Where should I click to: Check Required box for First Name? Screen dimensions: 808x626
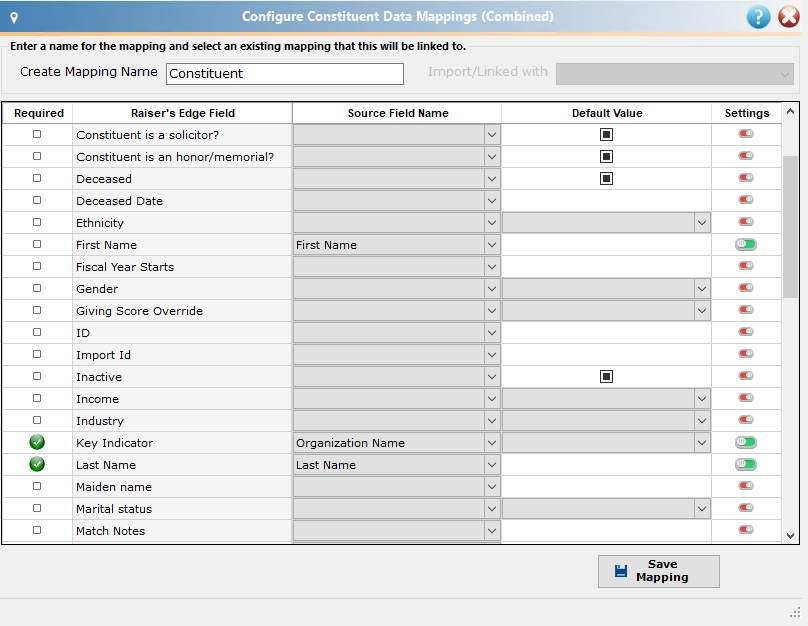coord(37,244)
